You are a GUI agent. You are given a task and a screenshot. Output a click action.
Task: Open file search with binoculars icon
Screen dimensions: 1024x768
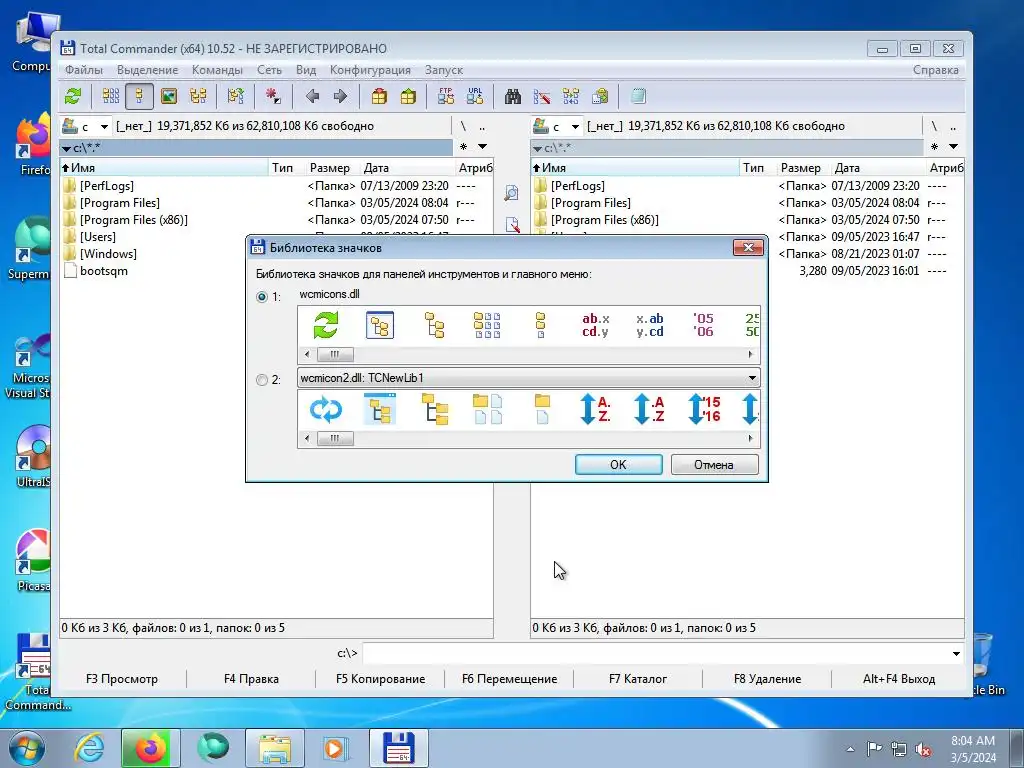513,97
